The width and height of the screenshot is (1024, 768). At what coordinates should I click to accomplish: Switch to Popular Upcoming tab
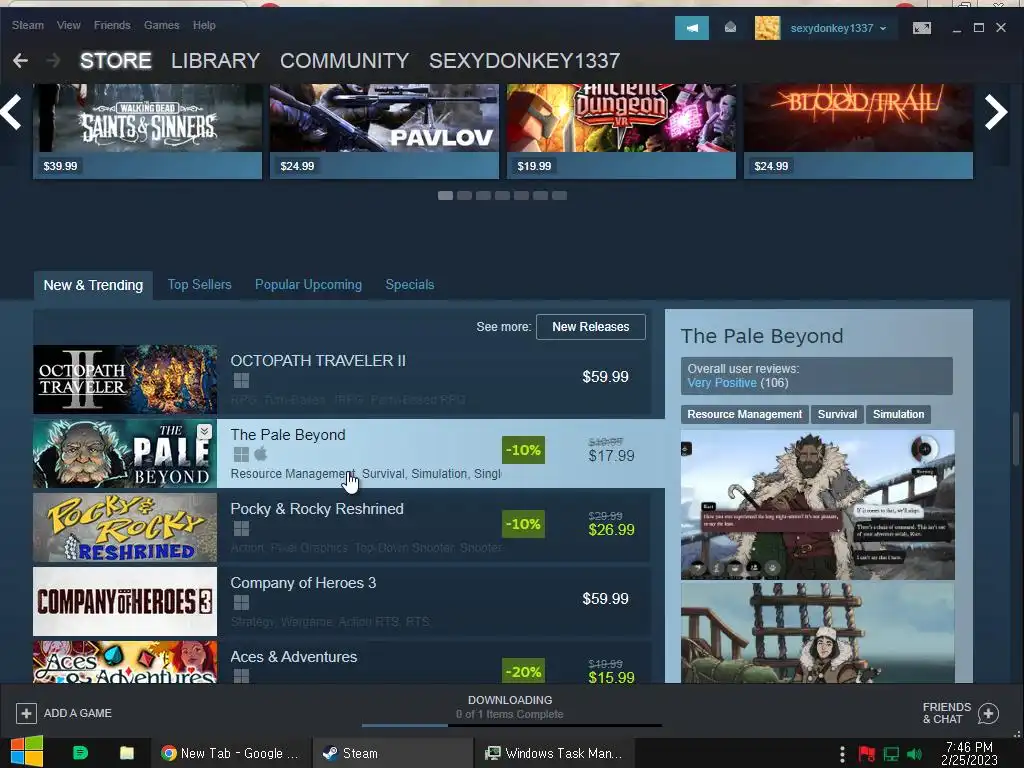coord(308,285)
